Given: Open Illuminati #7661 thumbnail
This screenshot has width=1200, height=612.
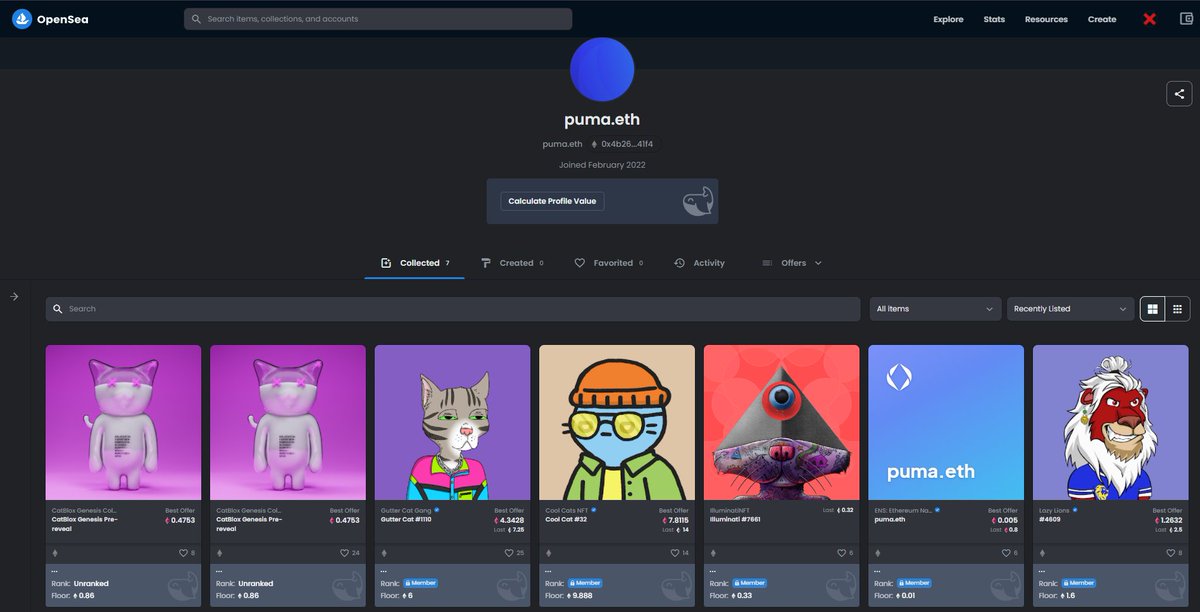Looking at the screenshot, I should pos(782,423).
